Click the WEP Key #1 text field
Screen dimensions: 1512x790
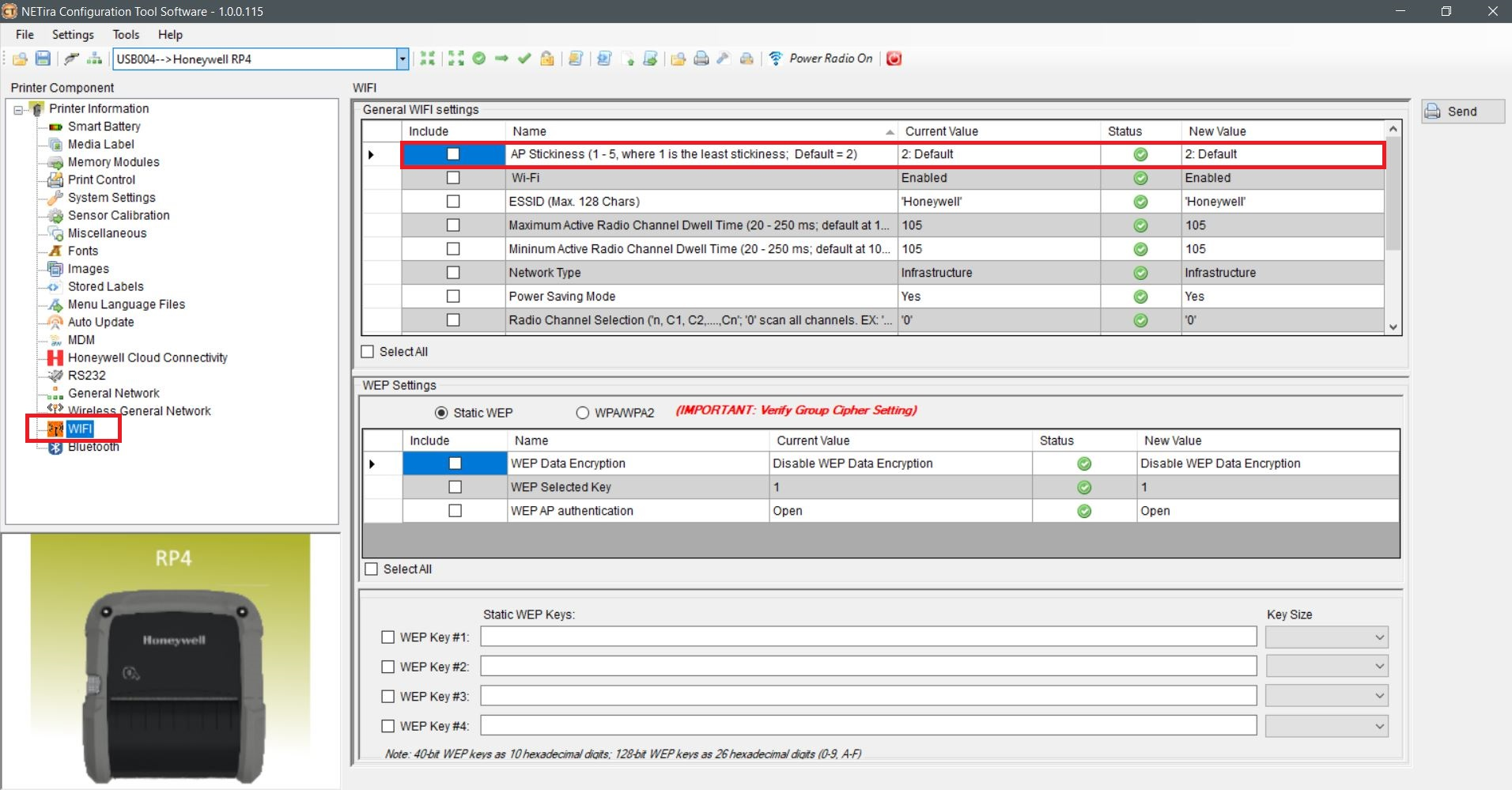(x=868, y=637)
